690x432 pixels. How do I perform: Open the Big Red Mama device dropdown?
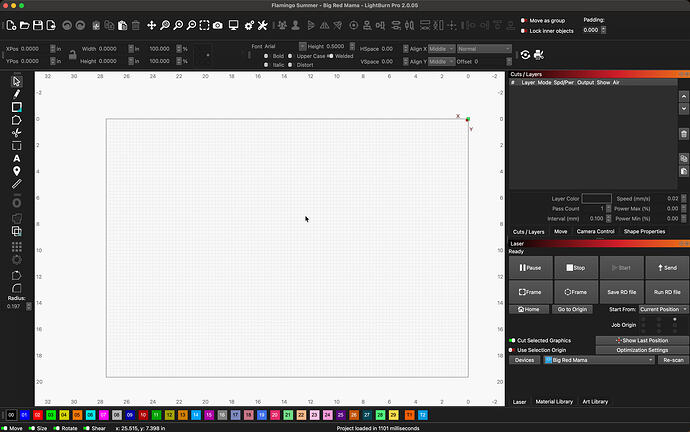[x=599, y=360]
